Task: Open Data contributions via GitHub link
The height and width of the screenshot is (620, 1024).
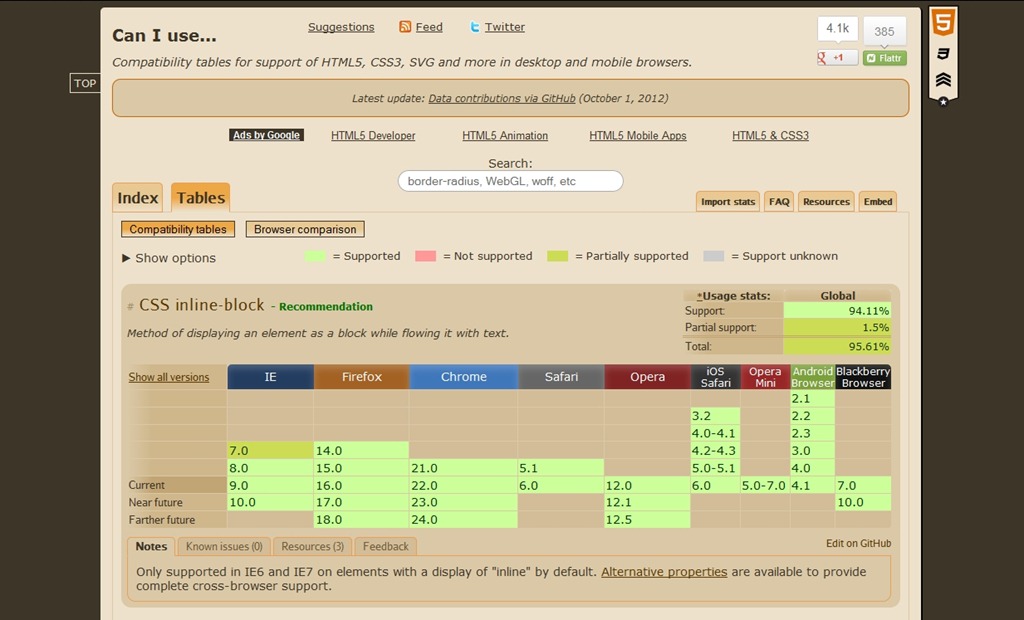Action: (x=502, y=99)
